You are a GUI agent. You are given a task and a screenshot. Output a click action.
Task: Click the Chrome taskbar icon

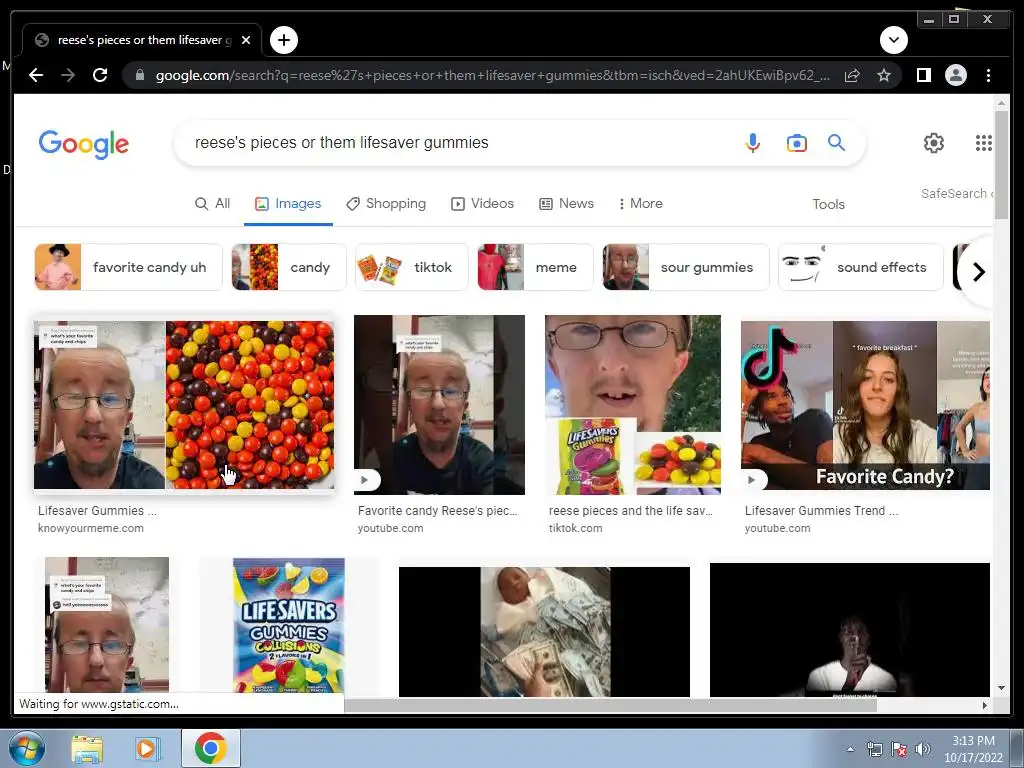click(x=210, y=748)
